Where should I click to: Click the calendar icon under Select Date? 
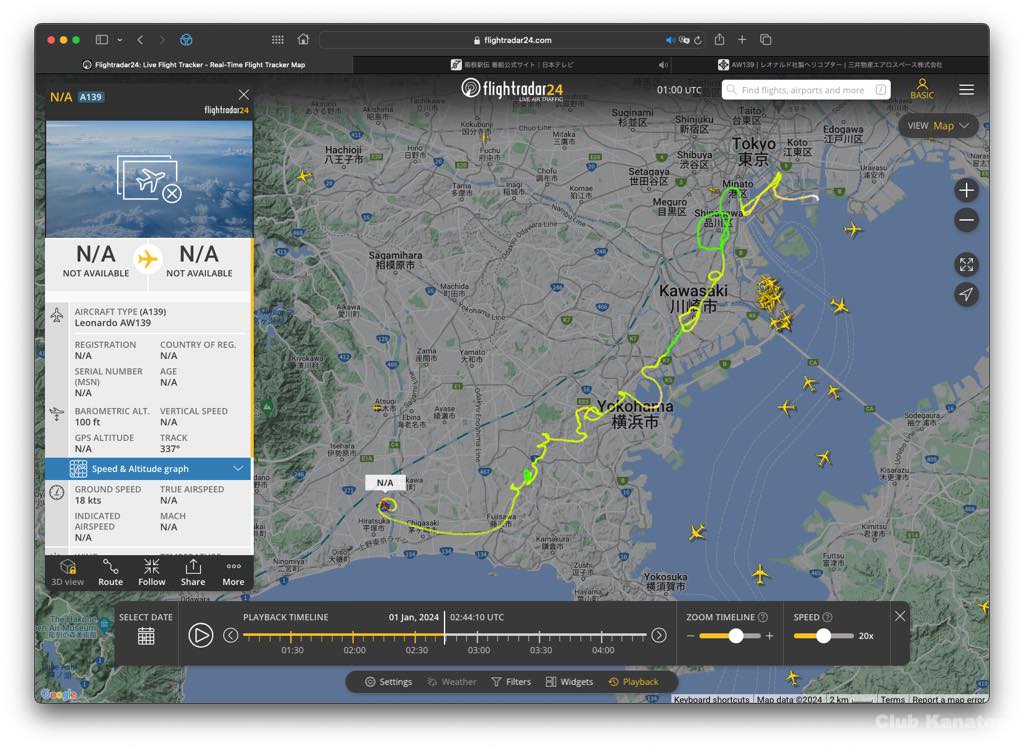146,636
